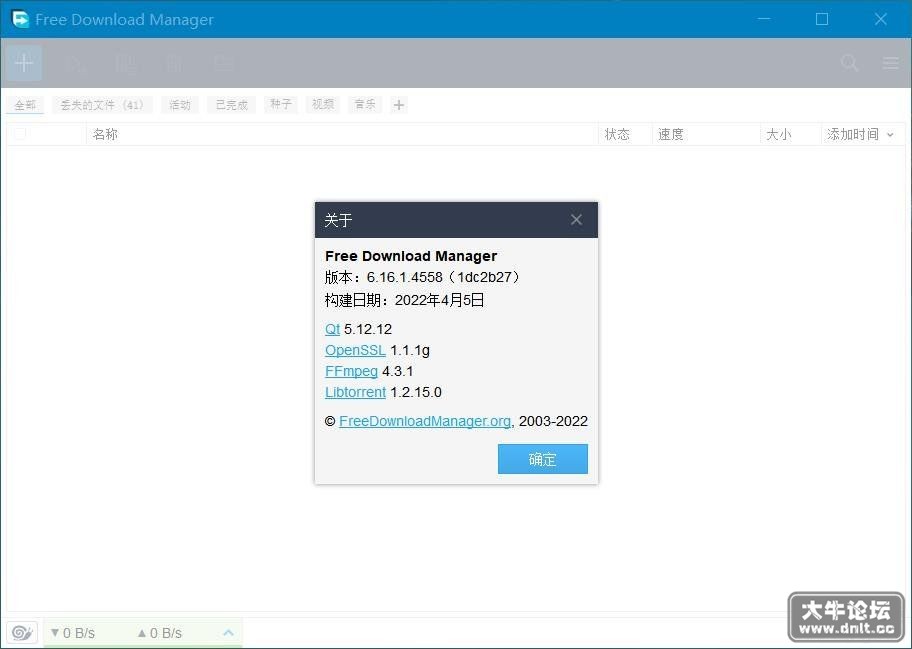Click the version text 6.16.1.4558

[404, 277]
